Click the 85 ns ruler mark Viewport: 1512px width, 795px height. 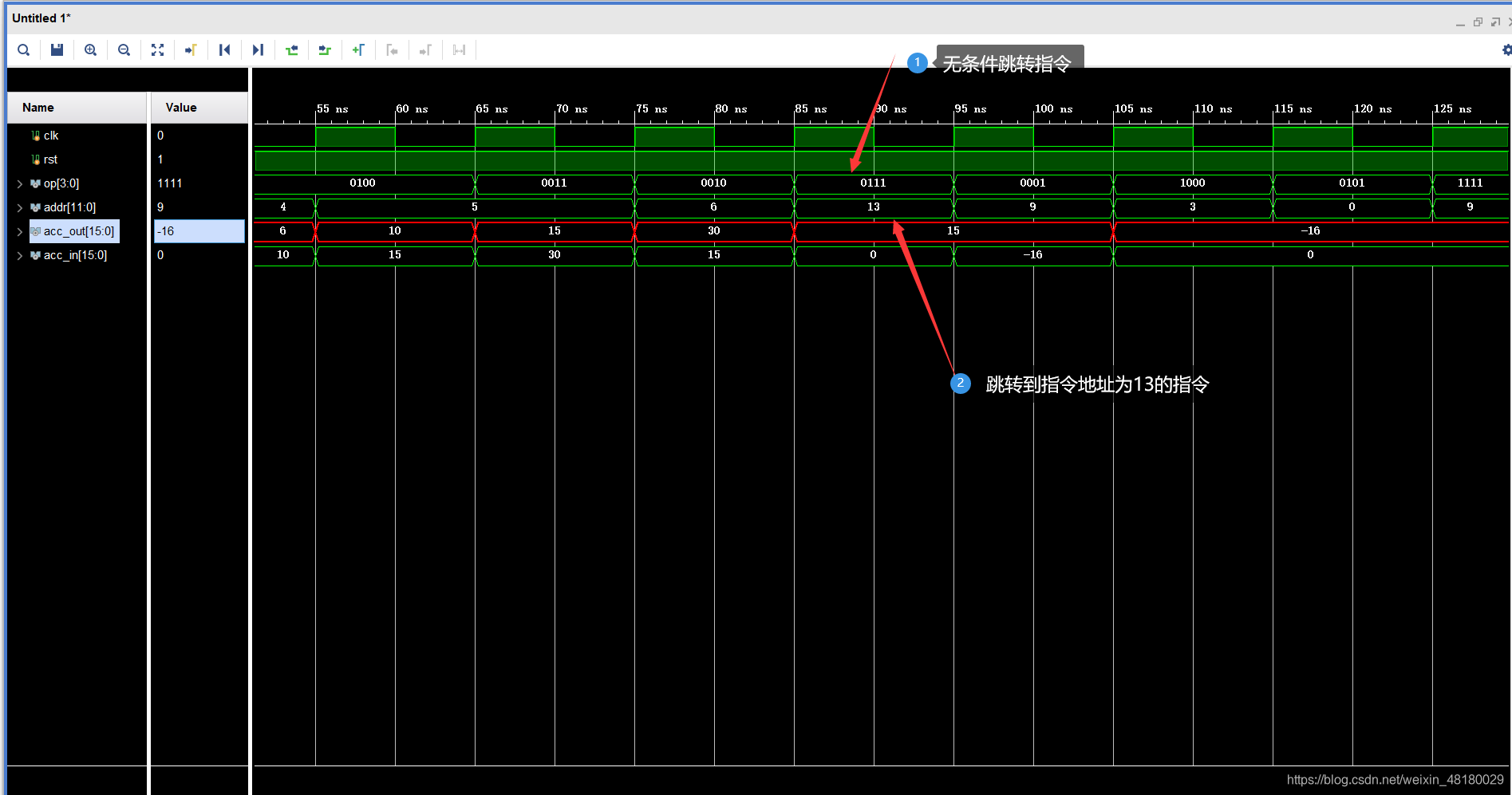click(811, 108)
